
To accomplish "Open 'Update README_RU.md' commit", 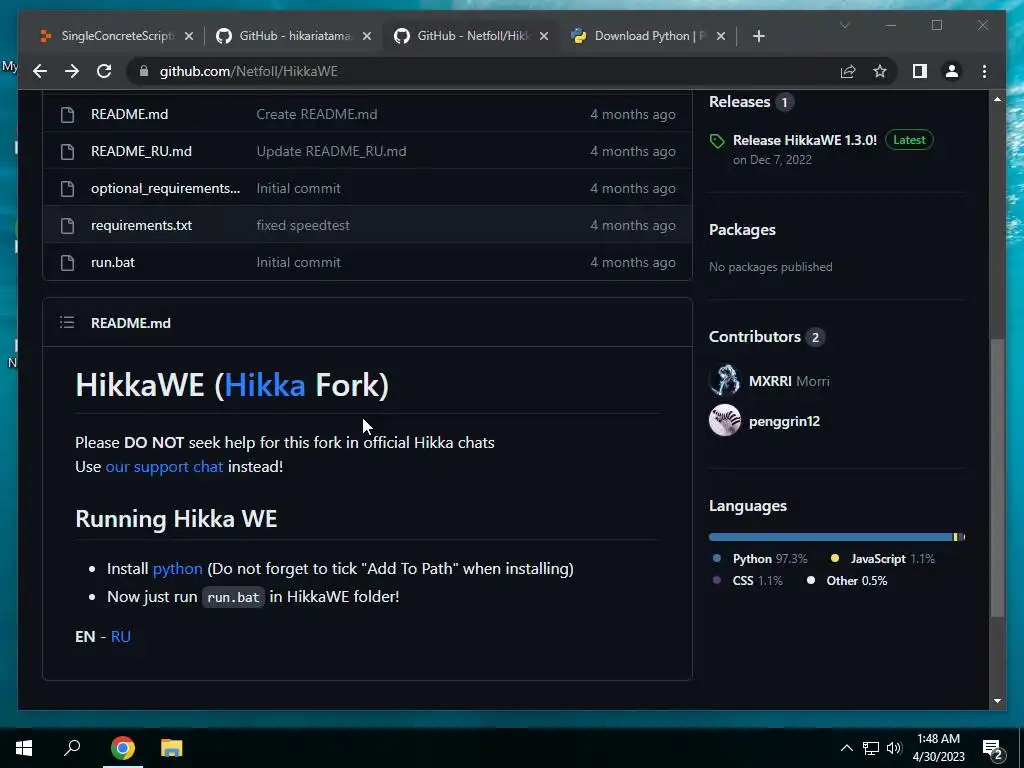I will pos(331,152).
